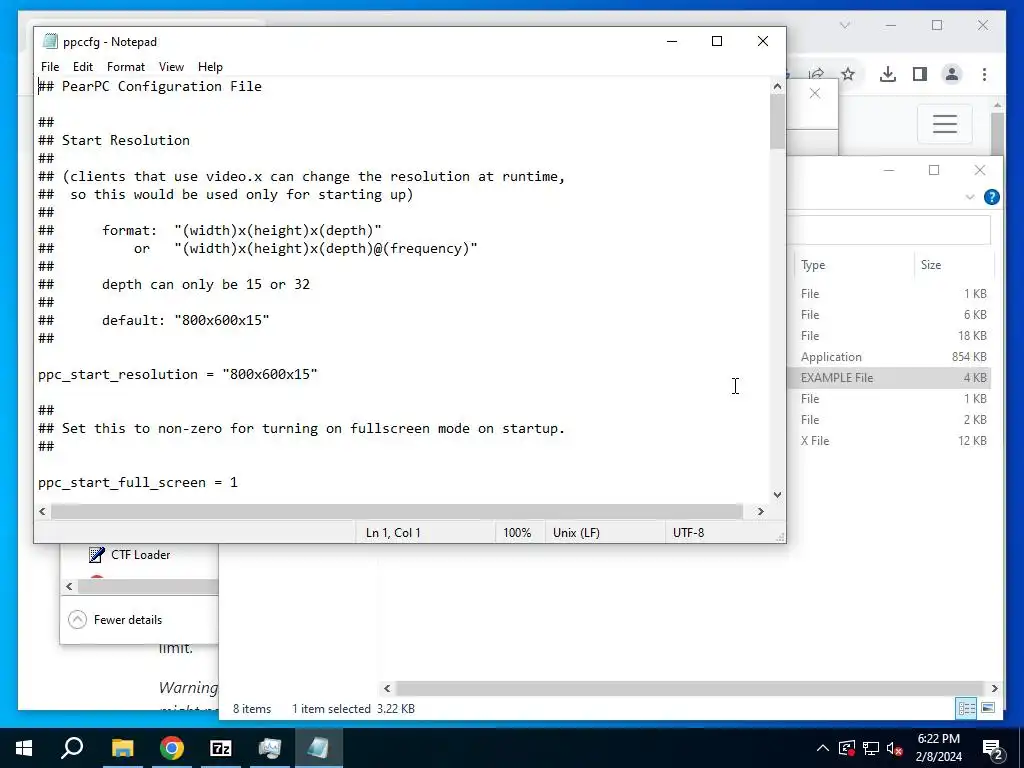Select the X File row, 12 KB
Viewport: 1024px width, 768px height.
(x=889, y=441)
